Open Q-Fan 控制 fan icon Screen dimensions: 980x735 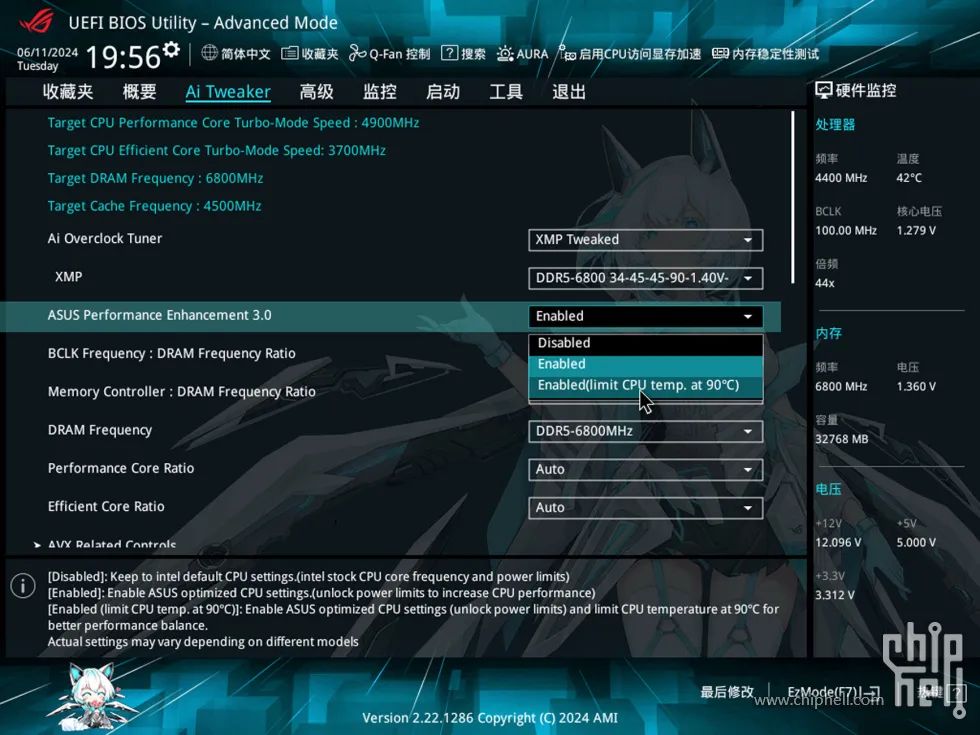358,53
